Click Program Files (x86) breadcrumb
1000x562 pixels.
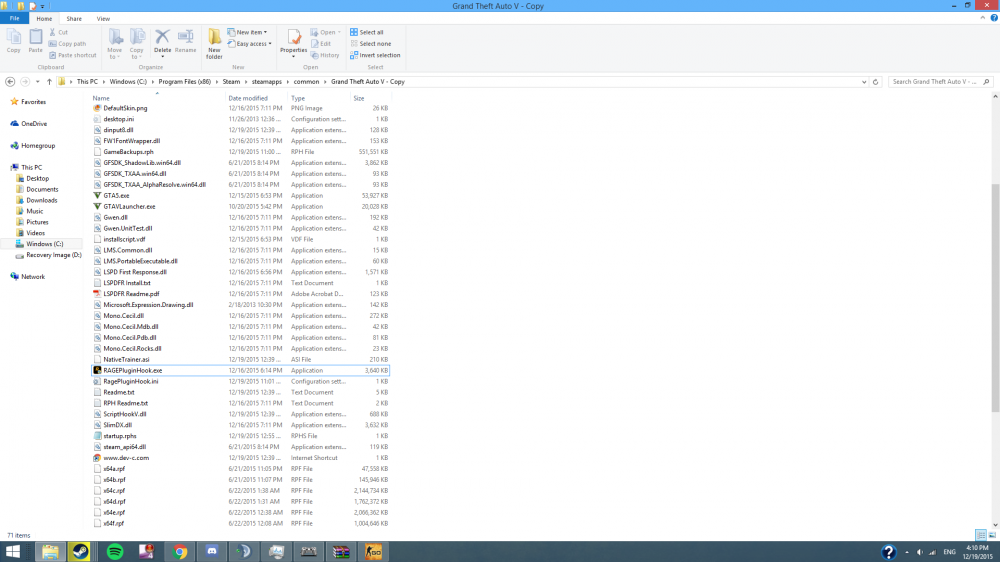(185, 82)
